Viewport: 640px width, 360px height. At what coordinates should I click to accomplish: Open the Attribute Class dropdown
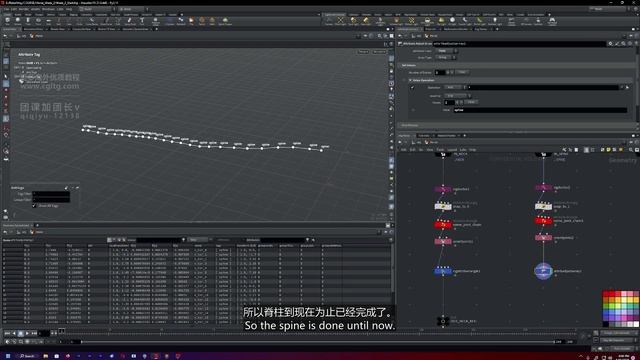pos(446,51)
